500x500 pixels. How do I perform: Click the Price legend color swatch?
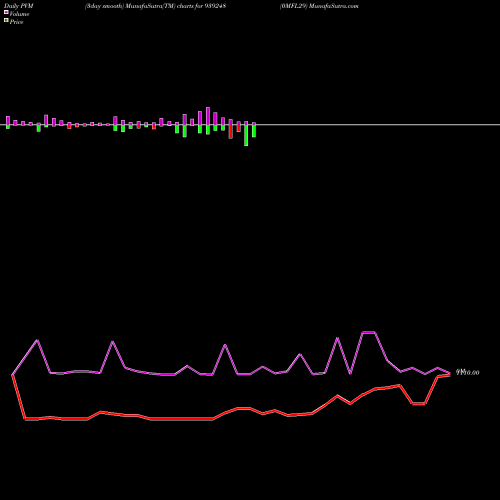[6, 20]
